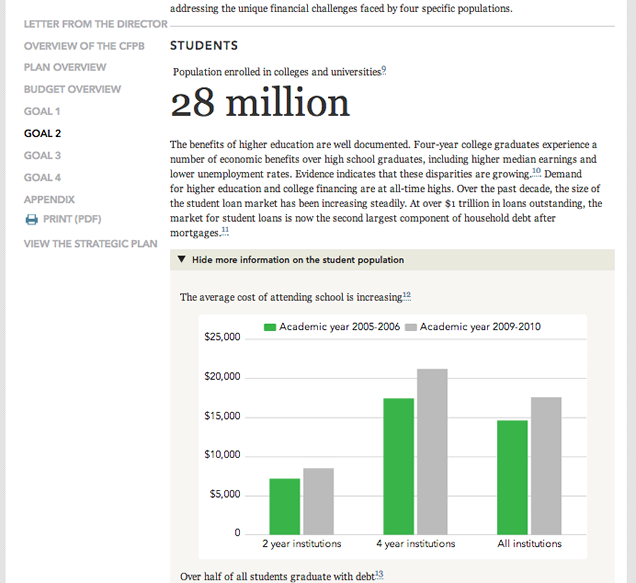
Task: Open footnote 11 after mortgages
Action: [x=225, y=230]
